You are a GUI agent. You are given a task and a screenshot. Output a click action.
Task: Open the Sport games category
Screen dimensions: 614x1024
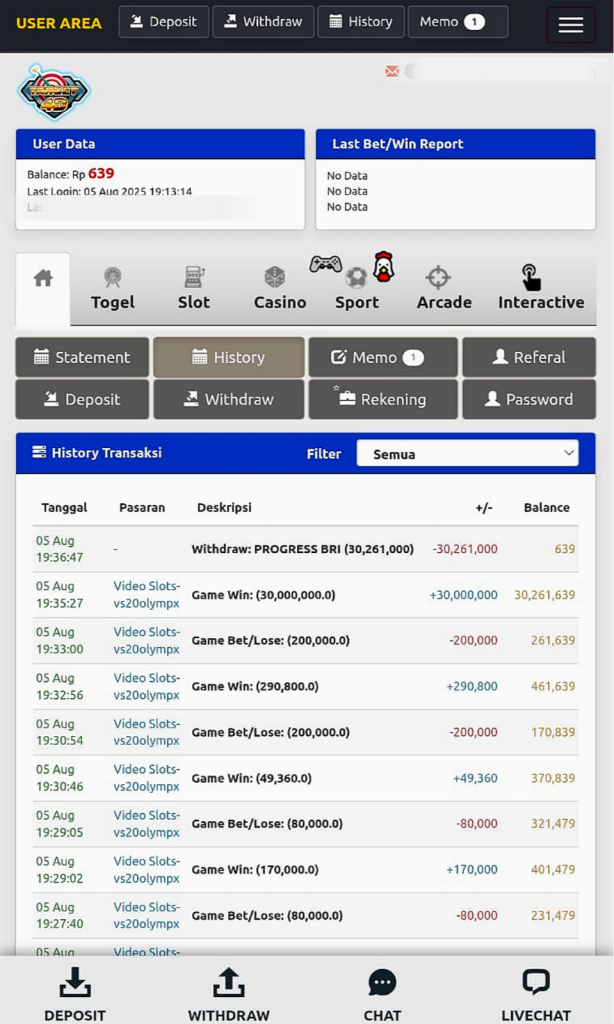(x=356, y=288)
